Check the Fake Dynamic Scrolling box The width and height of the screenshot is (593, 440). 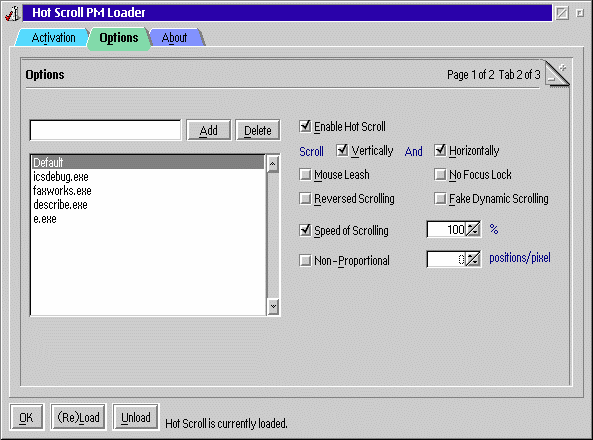pyautogui.click(x=440, y=198)
